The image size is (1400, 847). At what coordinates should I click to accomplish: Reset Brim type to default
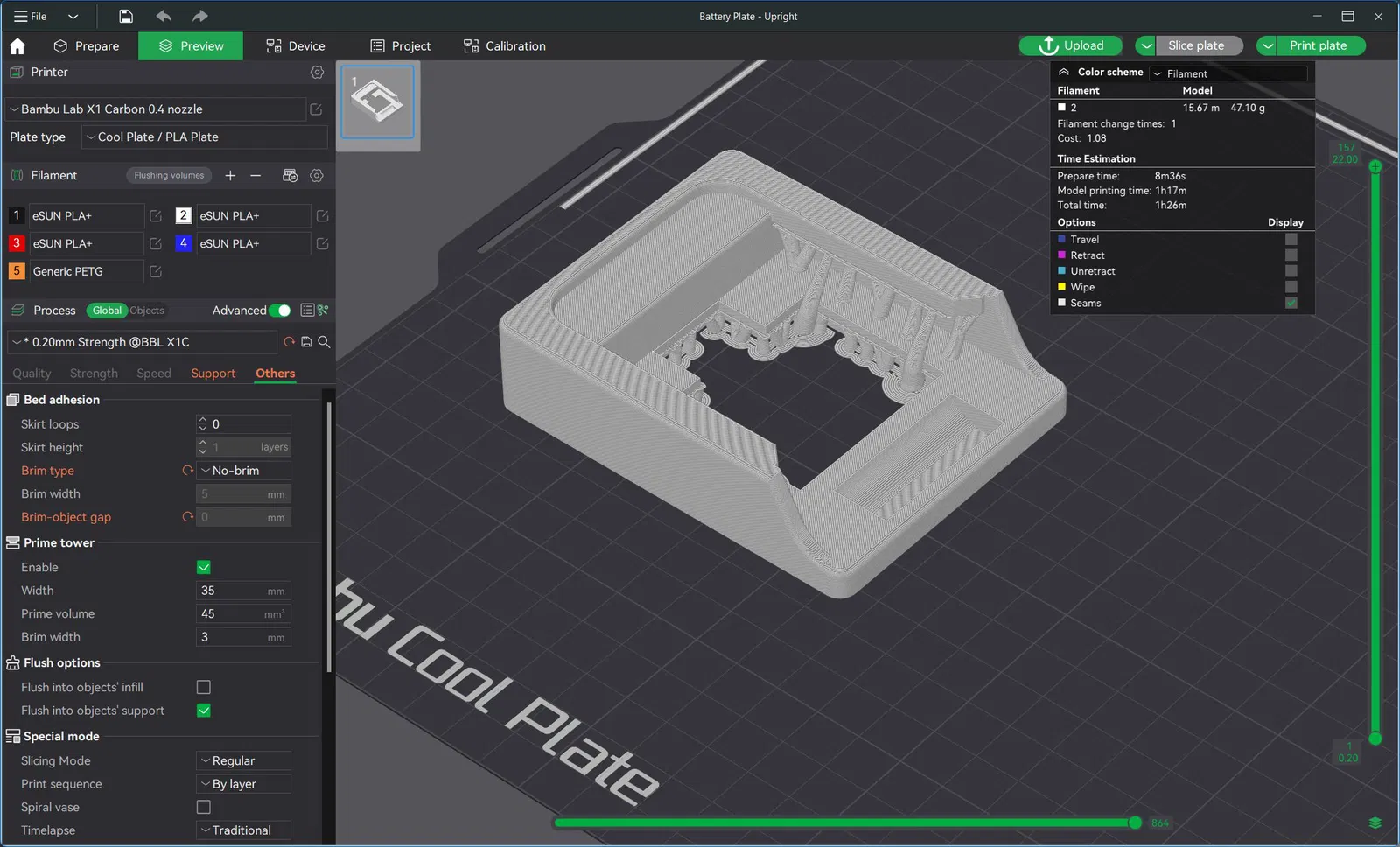click(x=187, y=471)
